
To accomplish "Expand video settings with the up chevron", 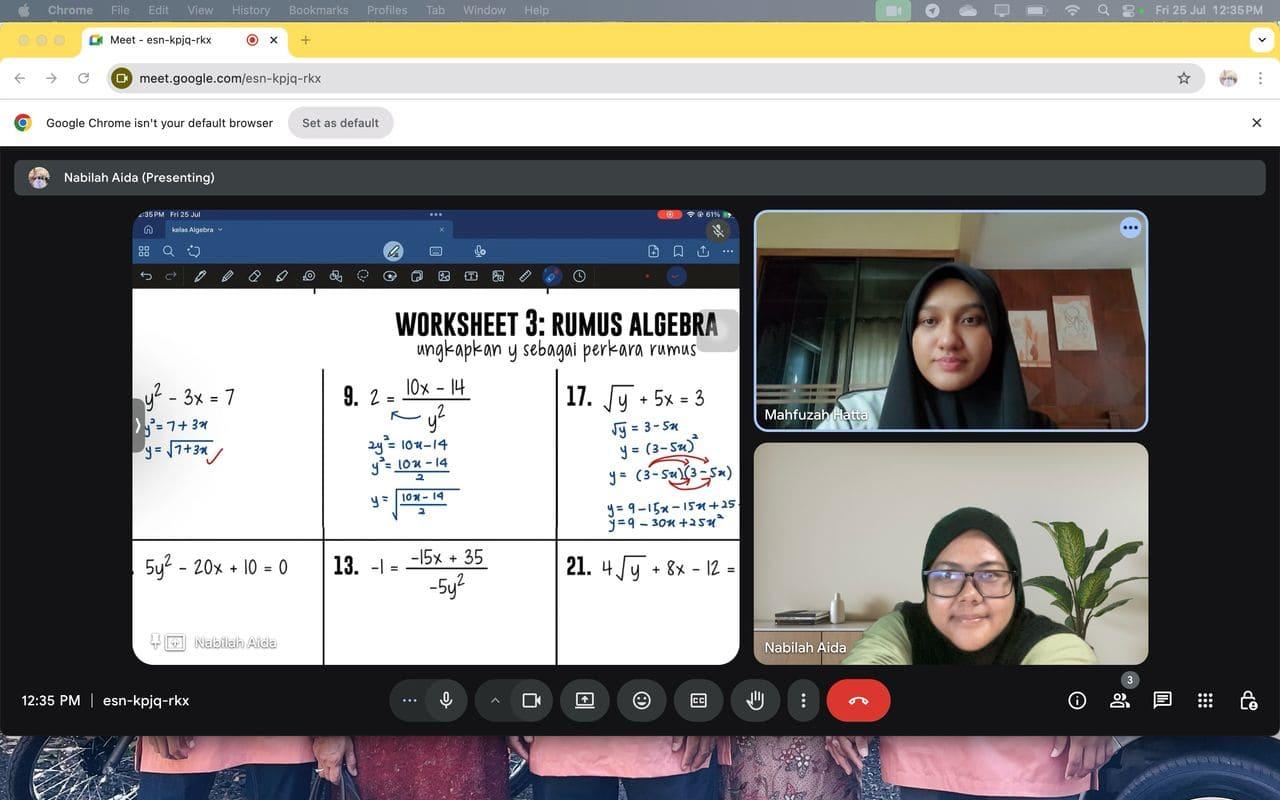I will [x=494, y=701].
